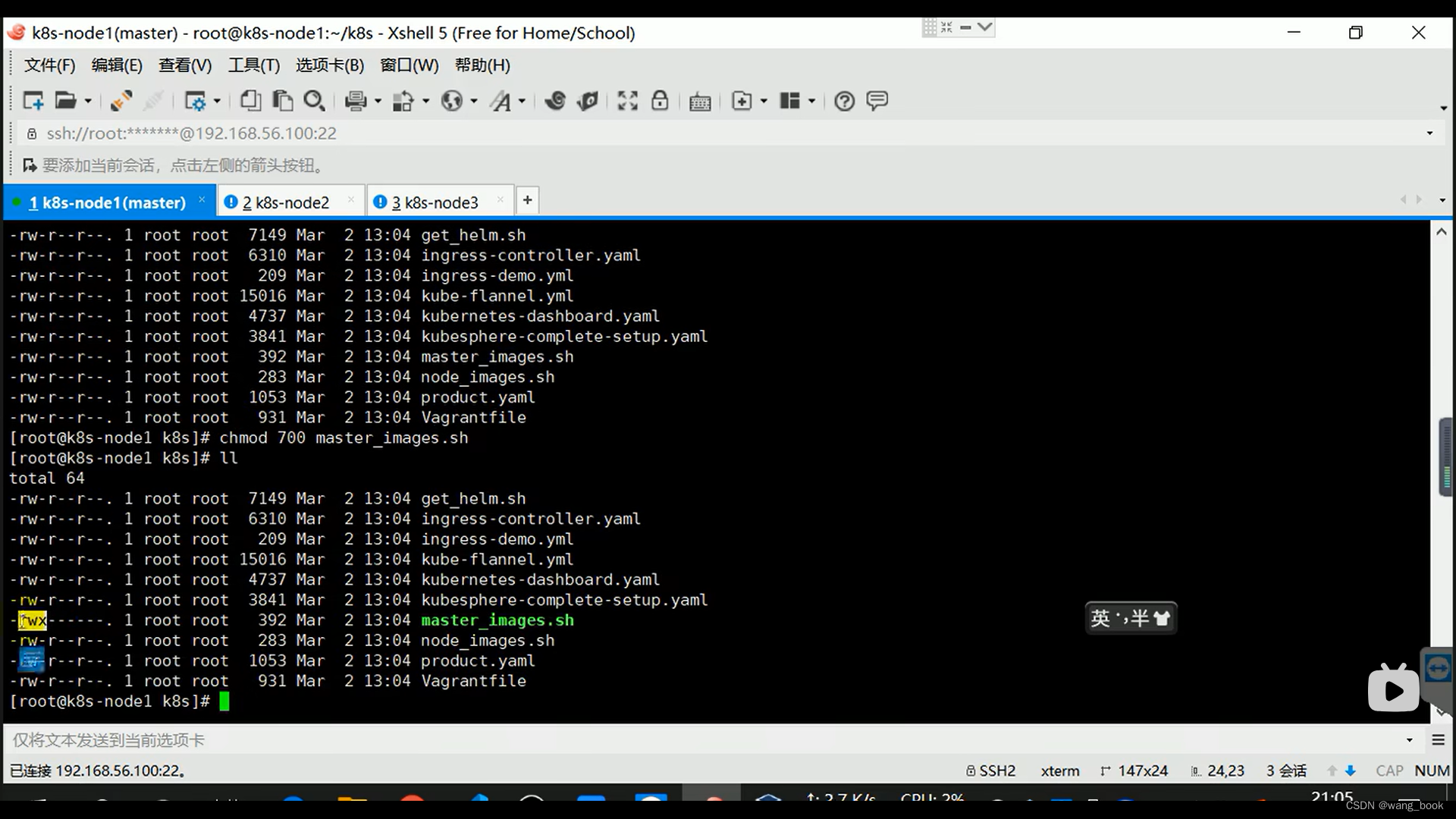Viewport: 1456px width, 819px height.
Task: Click the blue download arrow in status bar
Action: click(1351, 771)
